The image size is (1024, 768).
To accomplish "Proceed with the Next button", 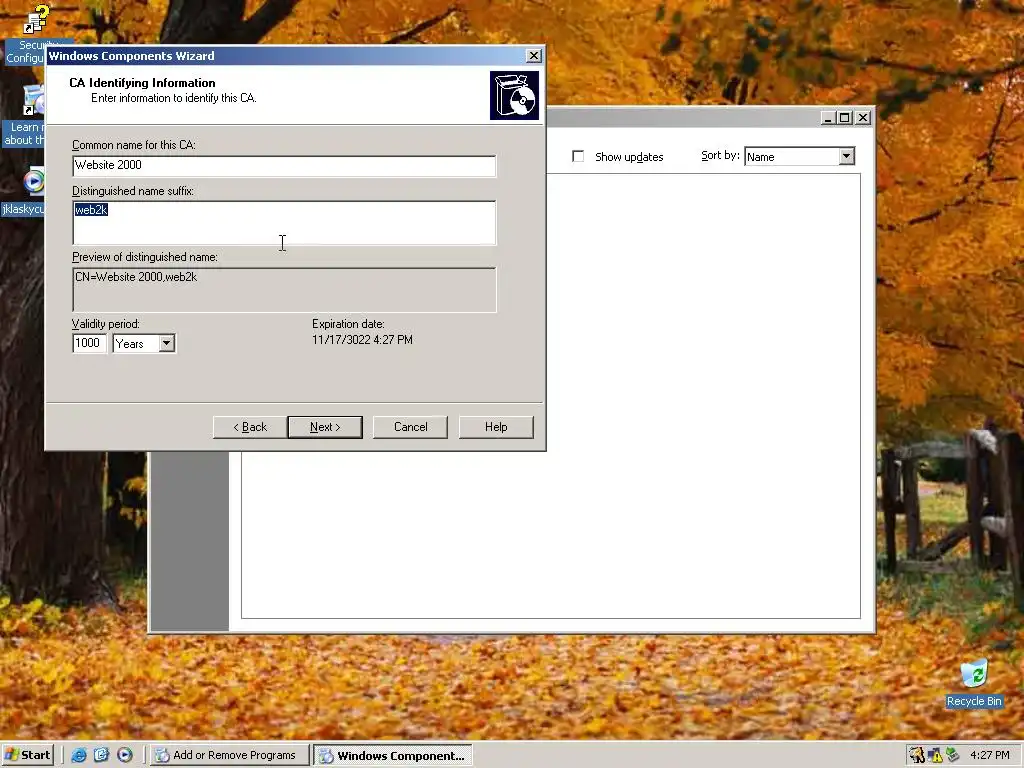I will [x=325, y=427].
